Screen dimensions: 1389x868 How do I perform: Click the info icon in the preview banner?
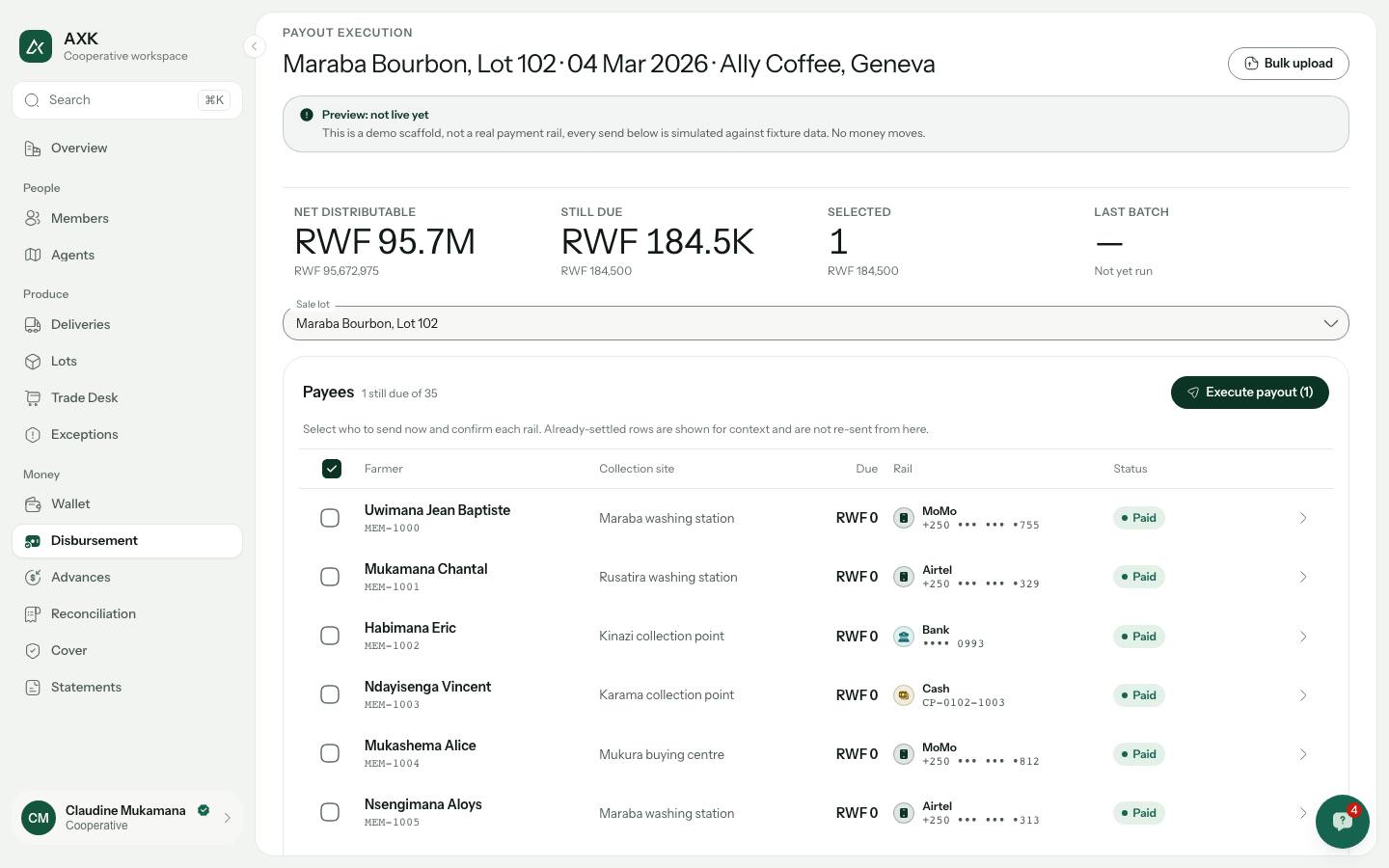pos(307,115)
